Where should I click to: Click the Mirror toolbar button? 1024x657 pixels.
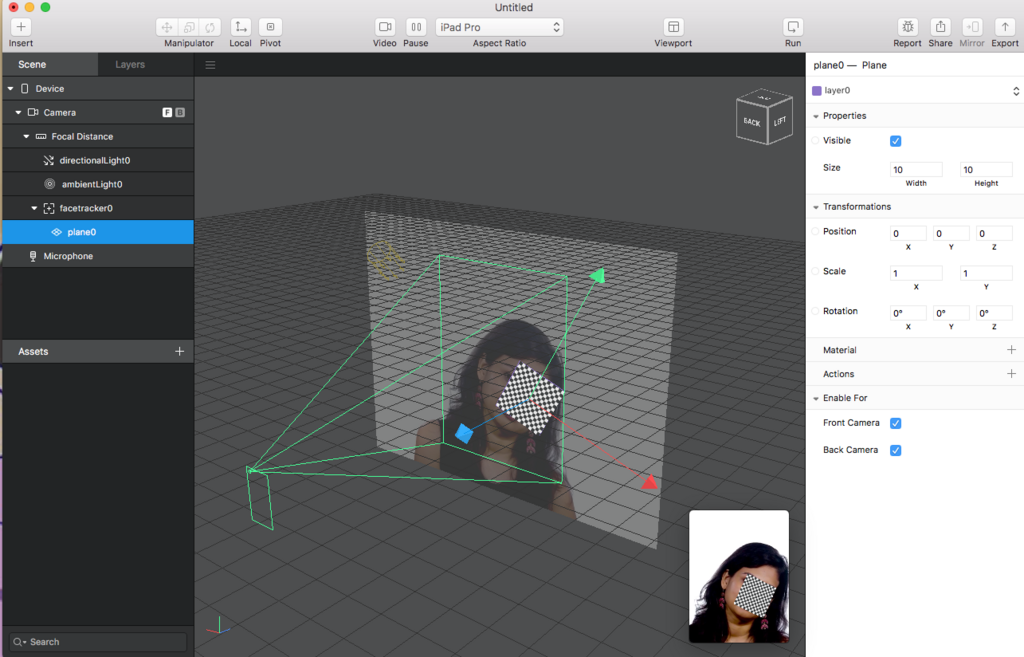click(972, 27)
